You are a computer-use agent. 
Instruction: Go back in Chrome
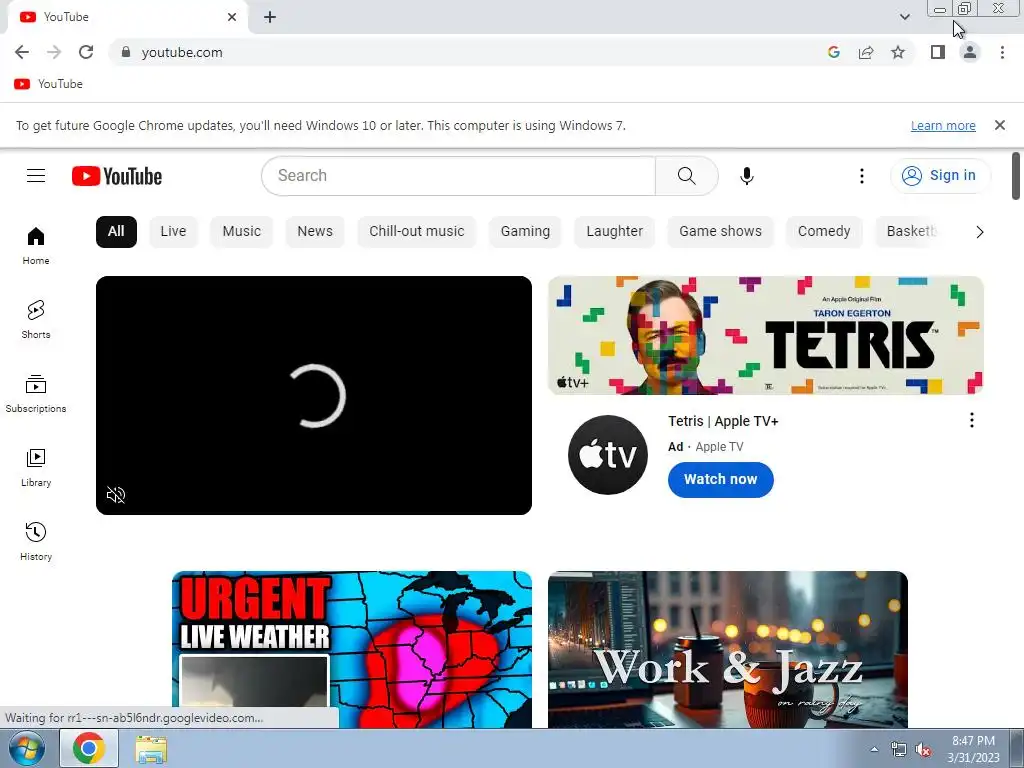click(22, 52)
